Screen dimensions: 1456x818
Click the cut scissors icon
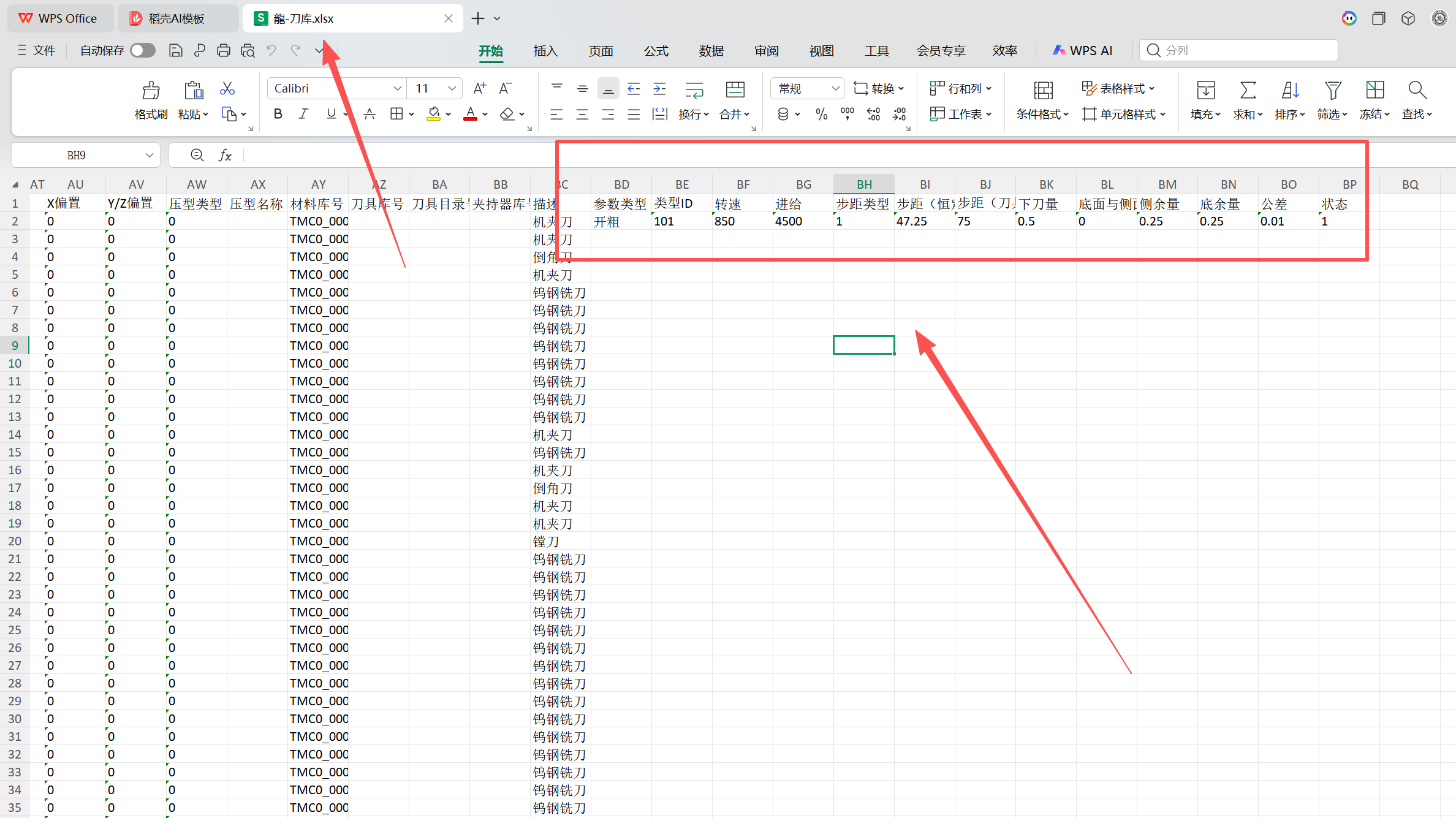pos(227,89)
